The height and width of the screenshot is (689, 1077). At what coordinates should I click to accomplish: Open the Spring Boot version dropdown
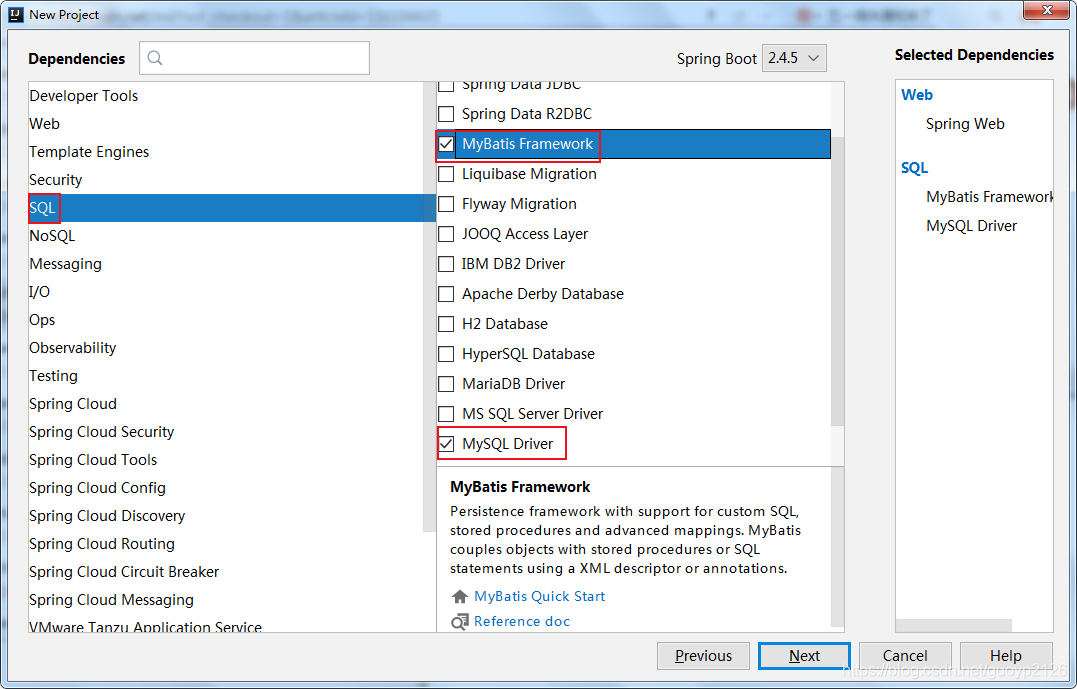point(794,58)
